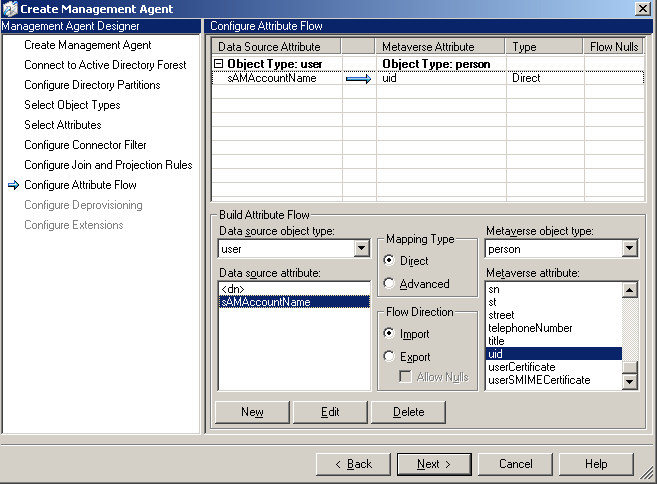Image resolution: width=657 pixels, height=484 pixels.
Task: Click the window resize grip corner
Action: (x=647, y=474)
